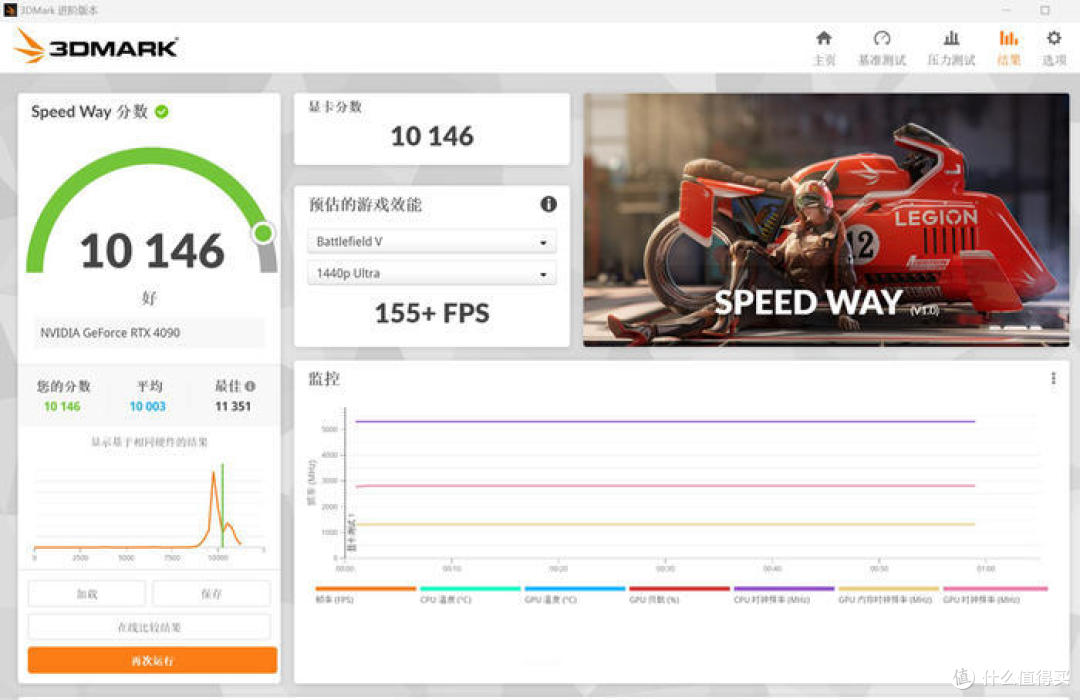Click the 155+ FPS estimate value

[x=432, y=313]
